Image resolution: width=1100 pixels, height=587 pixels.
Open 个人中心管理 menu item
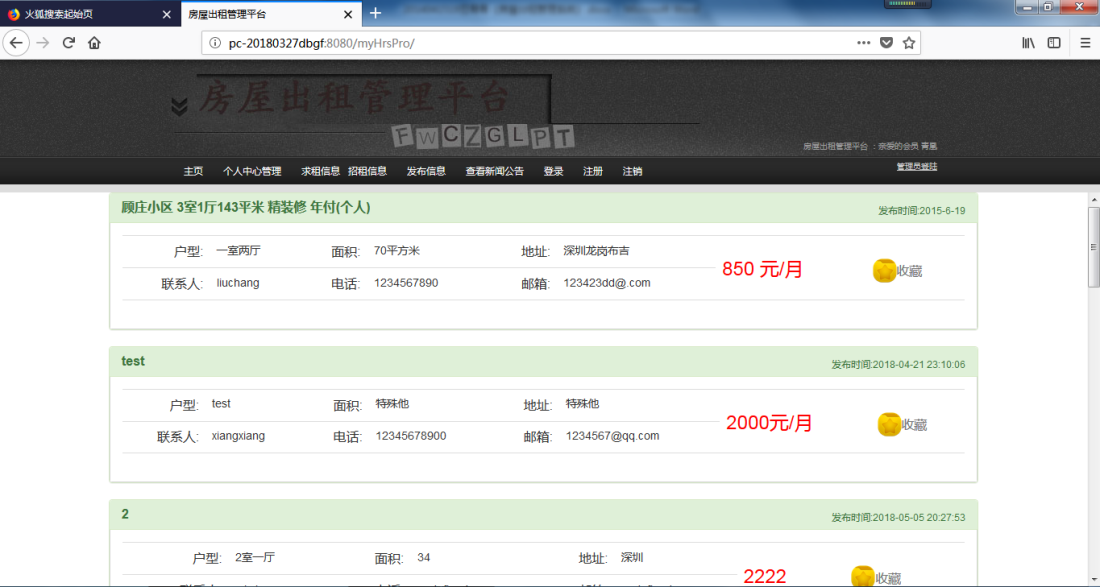click(252, 171)
